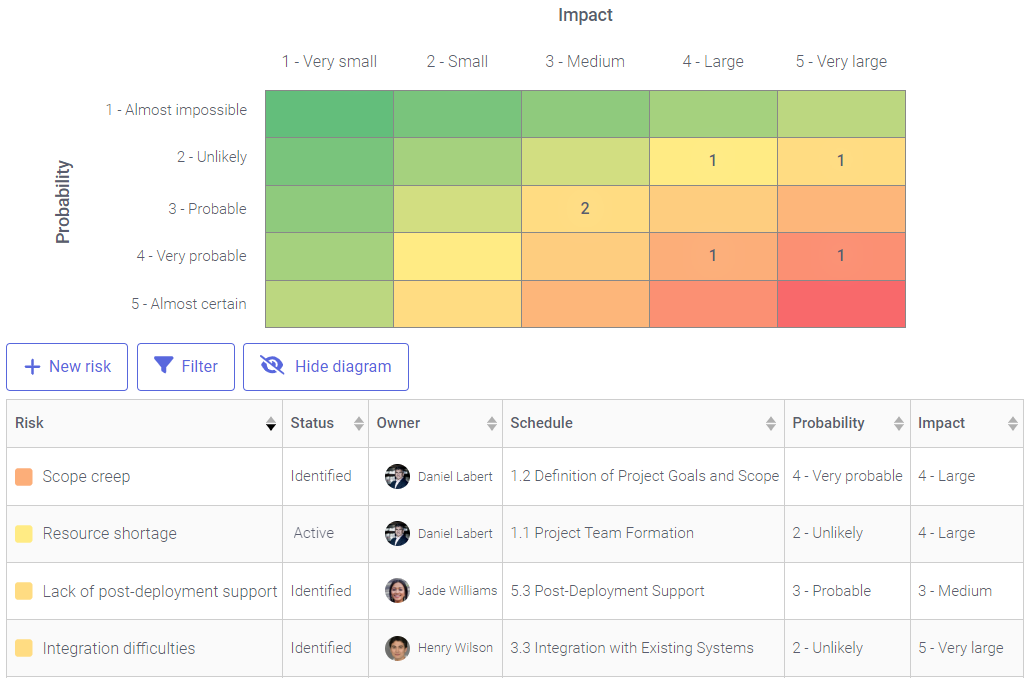1031x678 pixels.
Task: Click the plus icon in New risk
Action: tap(32, 367)
